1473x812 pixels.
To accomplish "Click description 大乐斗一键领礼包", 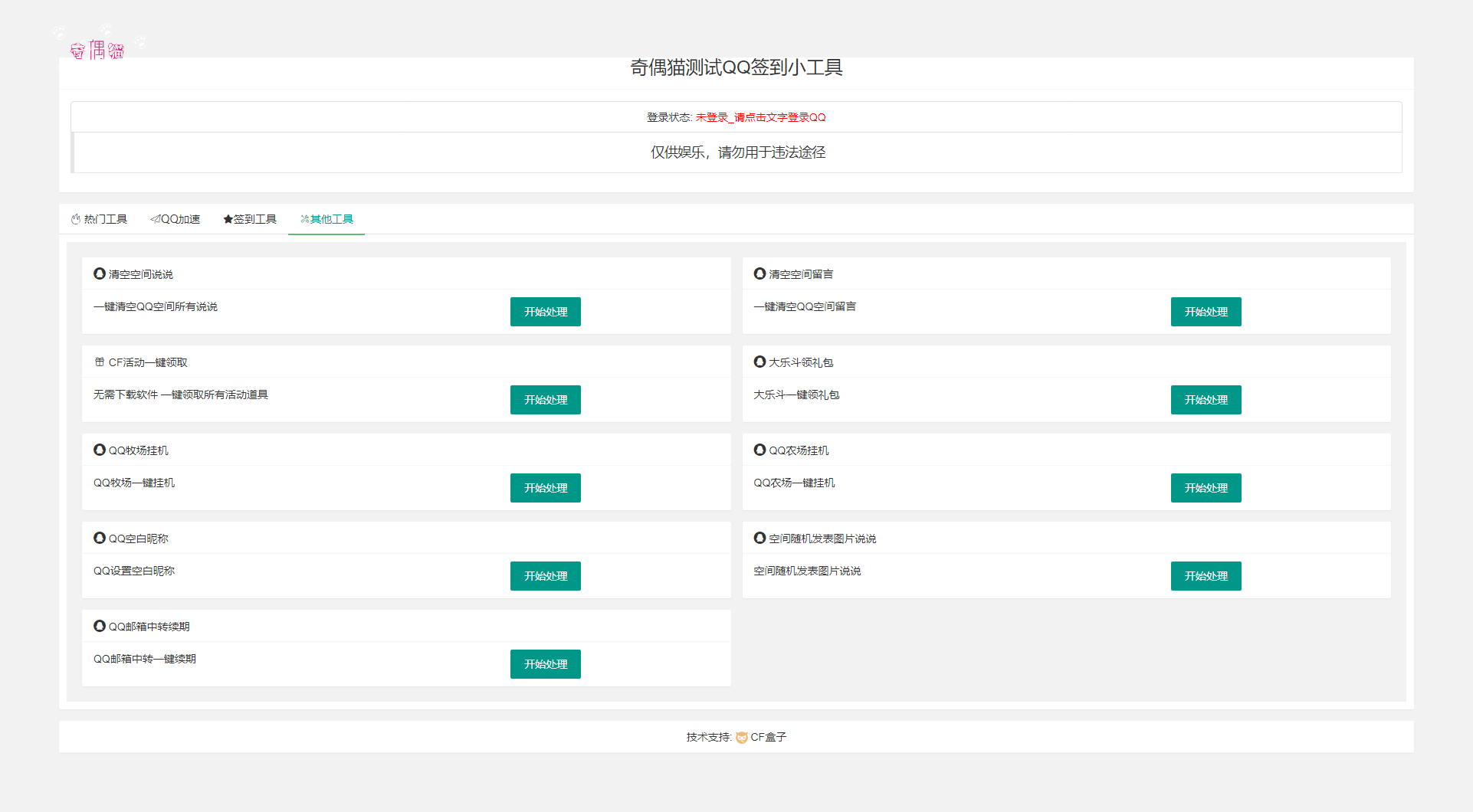I will 796,395.
